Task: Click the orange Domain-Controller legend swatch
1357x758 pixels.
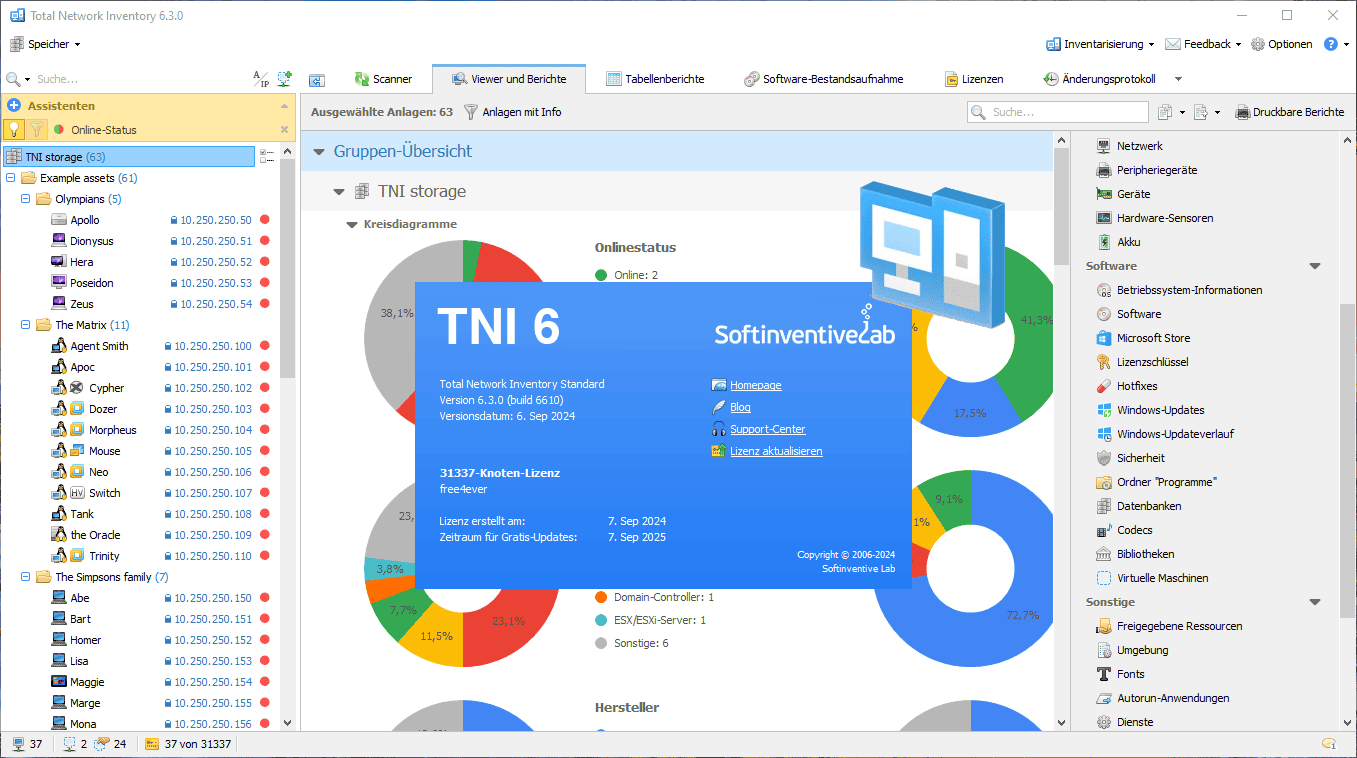Action: click(x=601, y=597)
